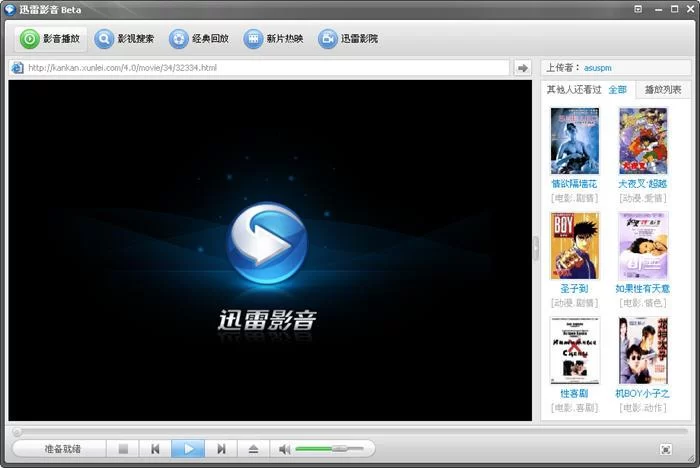Open the title bar dropdown menu icon
700x468 pixels.
pyautogui.click(x=638, y=9)
